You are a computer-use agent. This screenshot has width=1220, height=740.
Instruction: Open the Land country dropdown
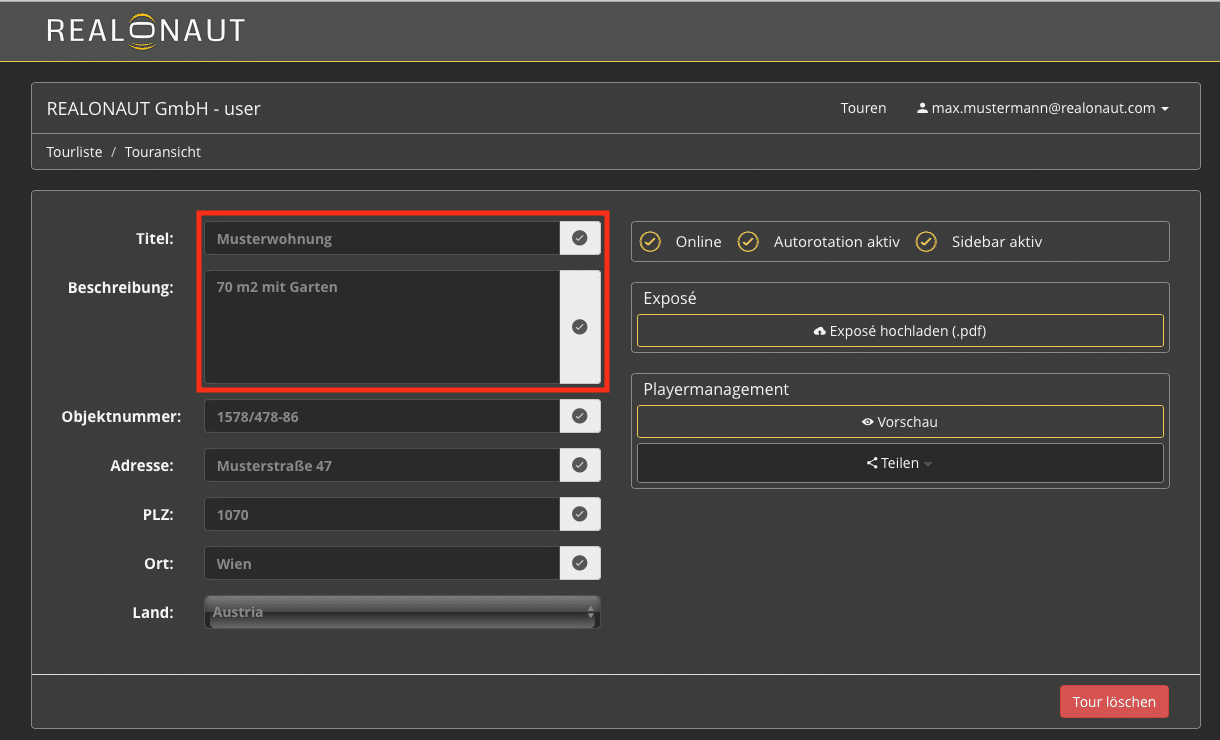tap(402, 612)
